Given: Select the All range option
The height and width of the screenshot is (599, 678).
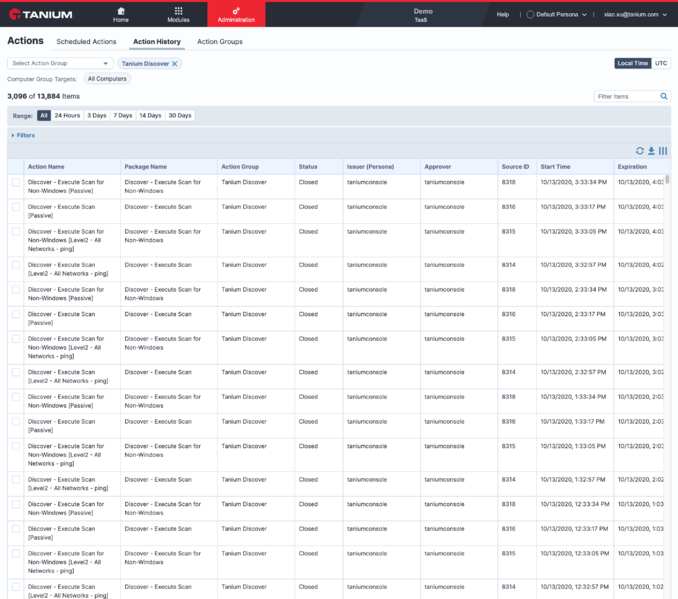Looking at the screenshot, I should (44, 115).
